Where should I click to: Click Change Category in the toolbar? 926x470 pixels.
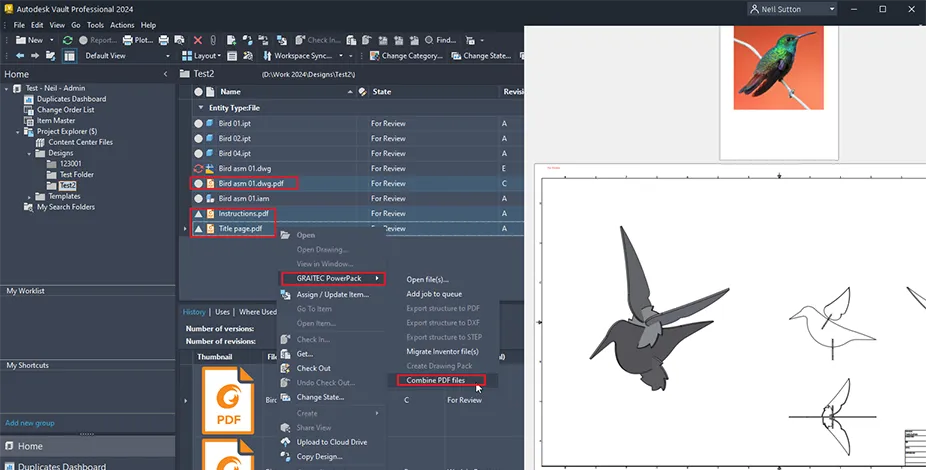(406, 56)
